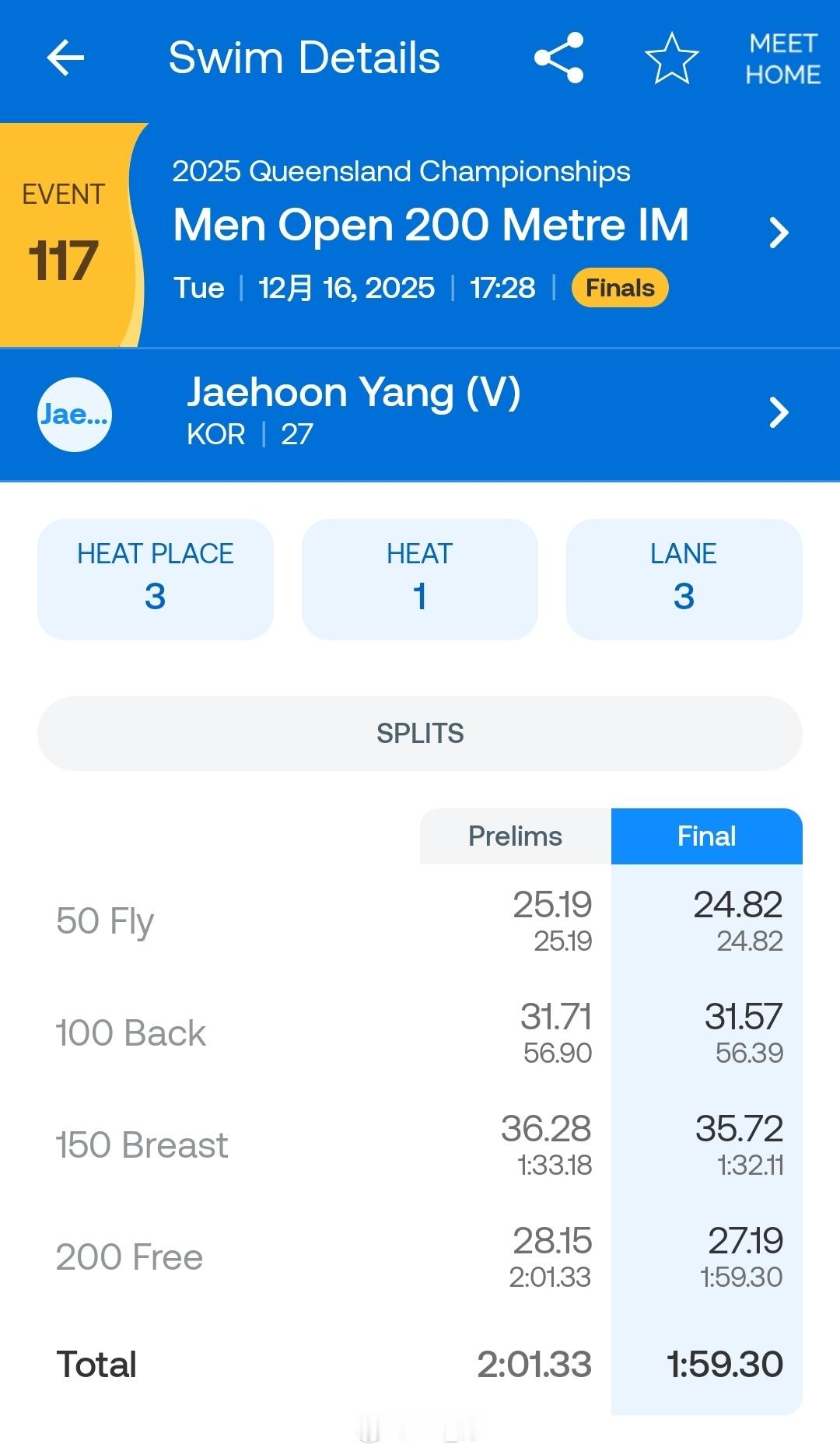Image resolution: width=840 pixels, height=1451 pixels.
Task: Open MEET HOME
Action: tap(782, 58)
